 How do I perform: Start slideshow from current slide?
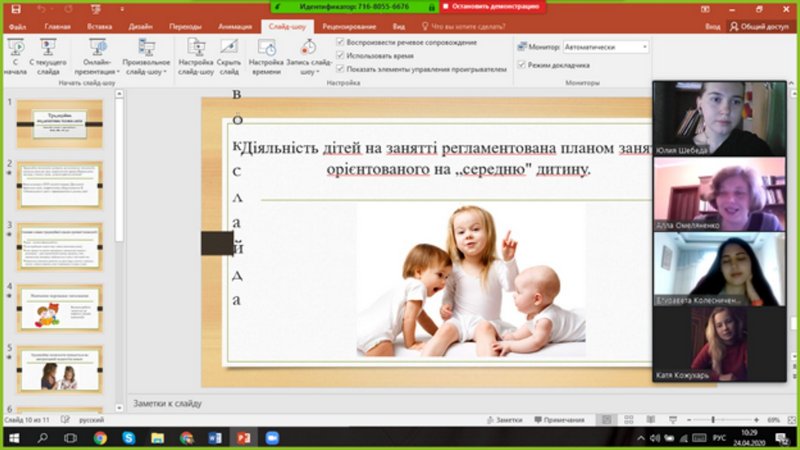[x=50, y=56]
